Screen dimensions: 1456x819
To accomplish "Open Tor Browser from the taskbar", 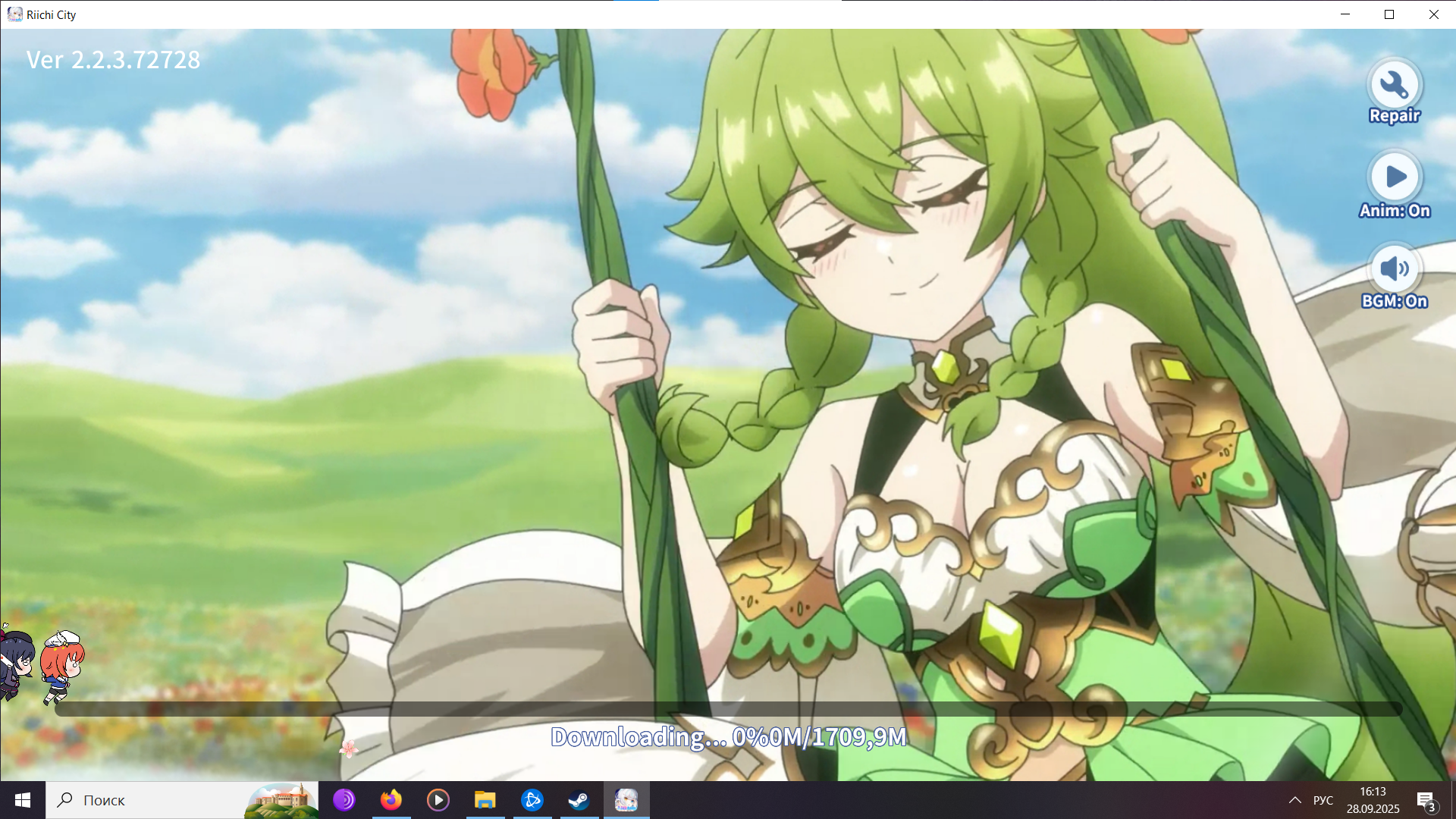I will tap(344, 800).
